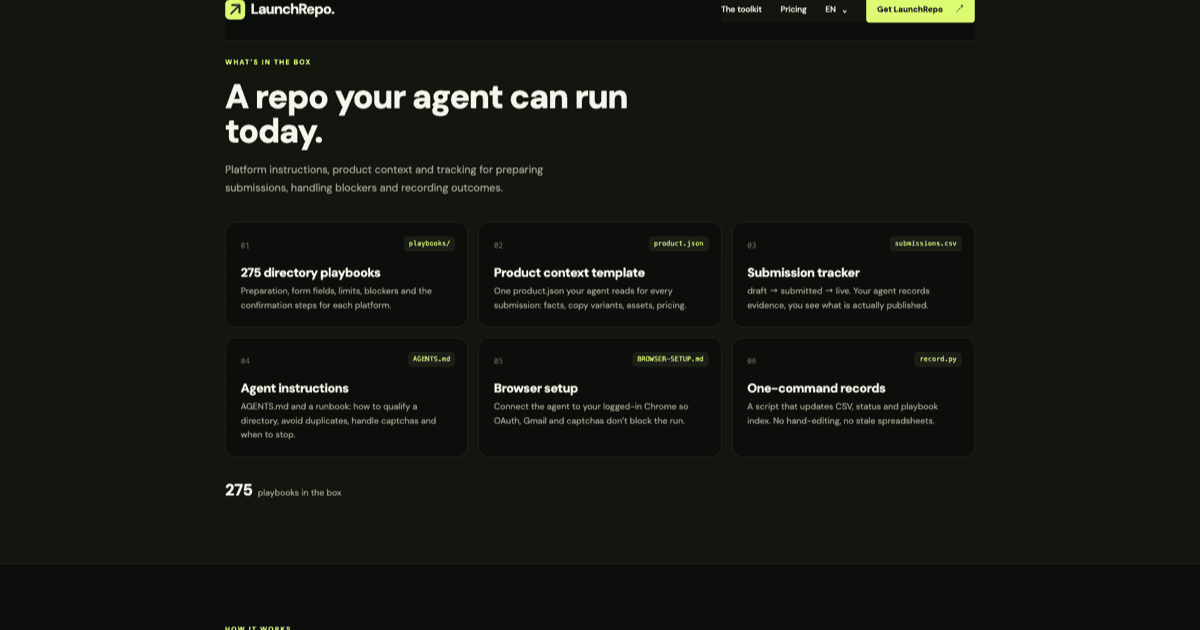Click arrow icon in Get LaunchRepo button
The image size is (1200, 630).
click(x=959, y=9)
